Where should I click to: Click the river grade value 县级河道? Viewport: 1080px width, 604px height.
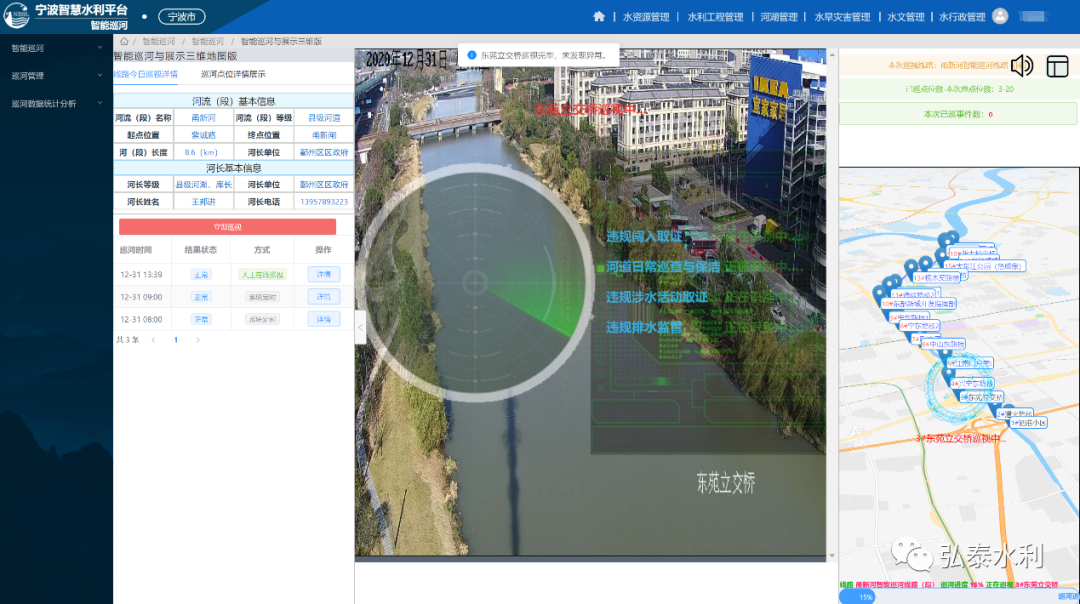pos(324,118)
